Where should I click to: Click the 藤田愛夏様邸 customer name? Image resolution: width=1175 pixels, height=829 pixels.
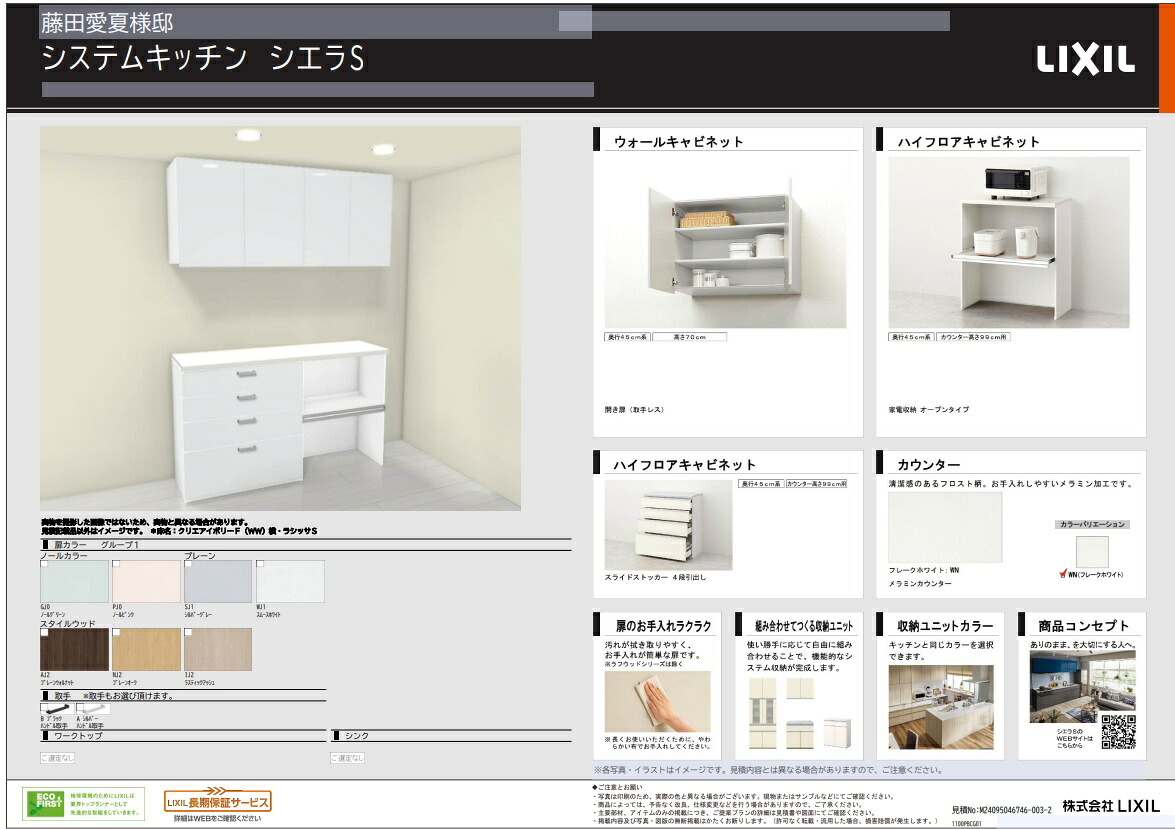pyautogui.click(x=107, y=23)
